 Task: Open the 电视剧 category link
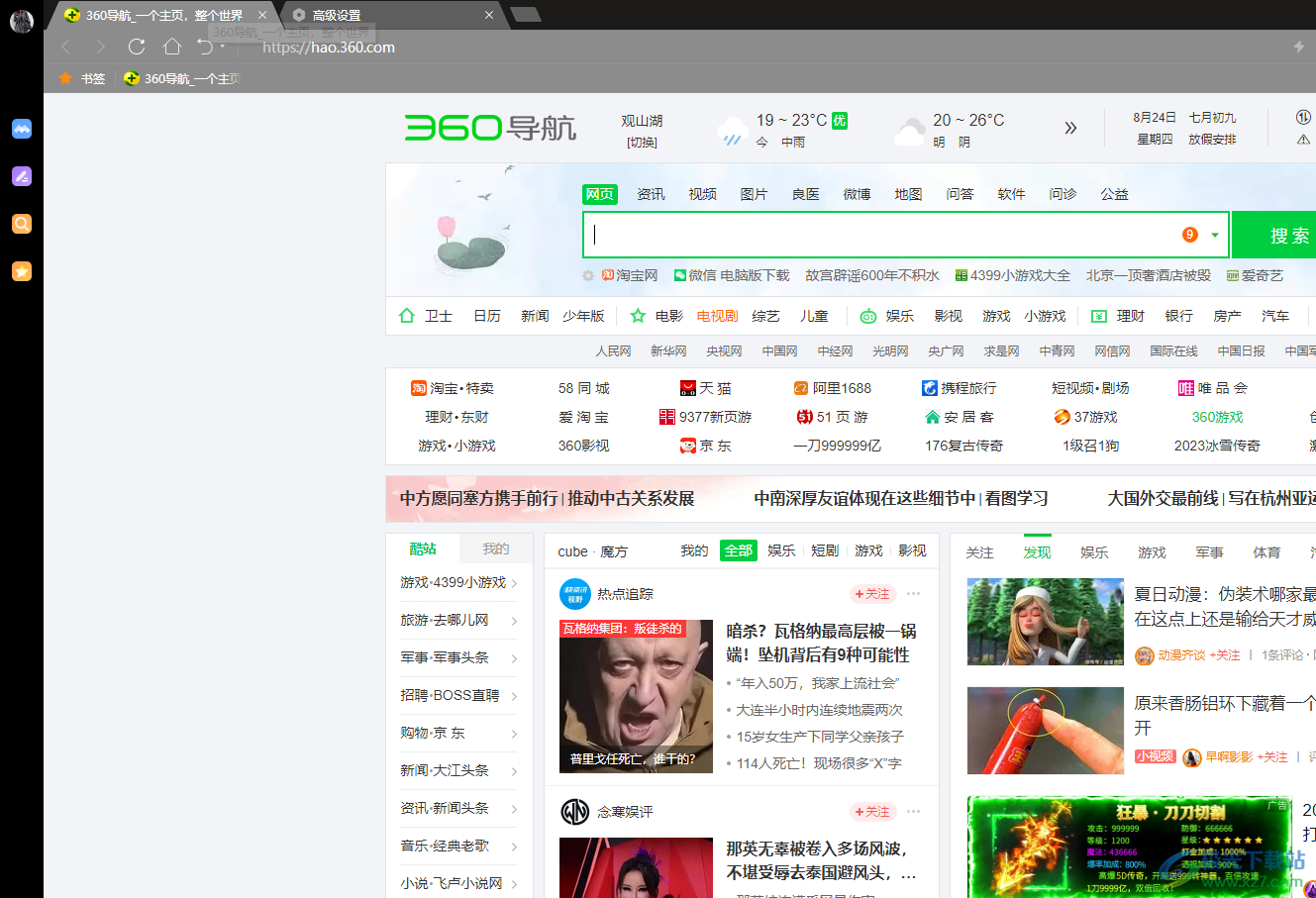pos(717,316)
